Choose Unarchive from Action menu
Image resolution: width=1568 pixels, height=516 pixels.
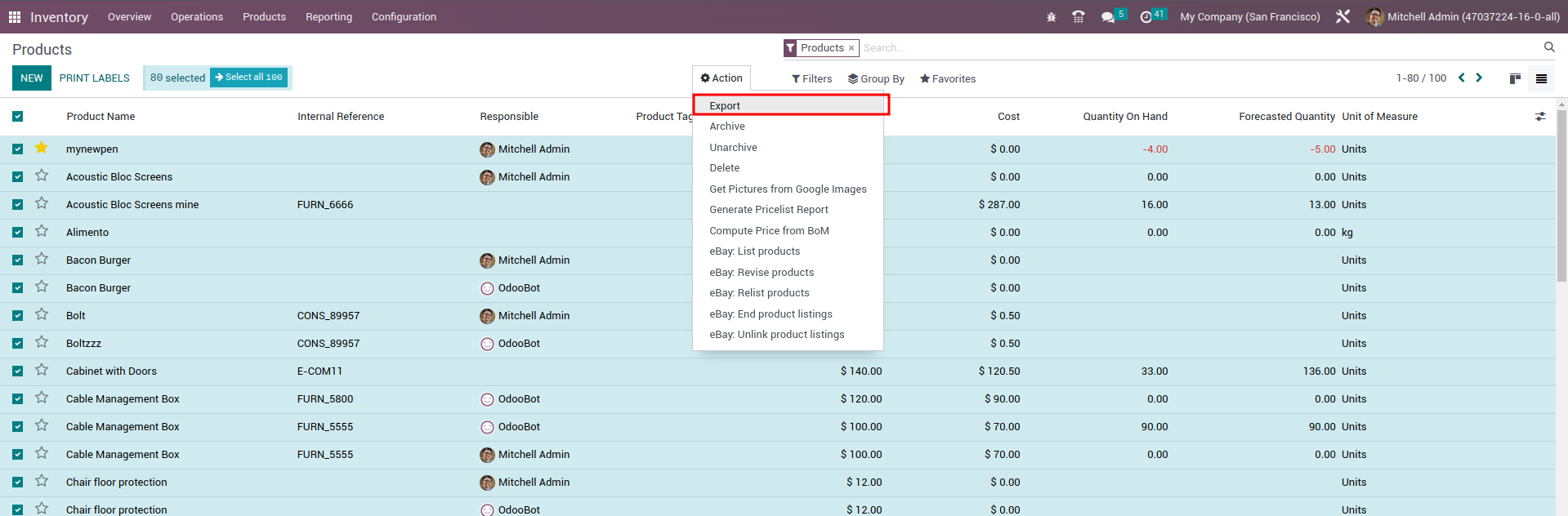(788, 148)
